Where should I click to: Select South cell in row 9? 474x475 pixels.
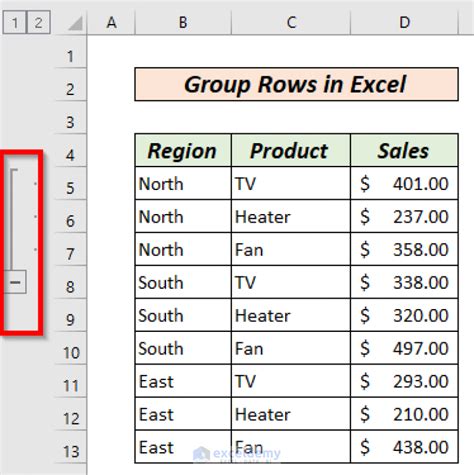click(183, 315)
